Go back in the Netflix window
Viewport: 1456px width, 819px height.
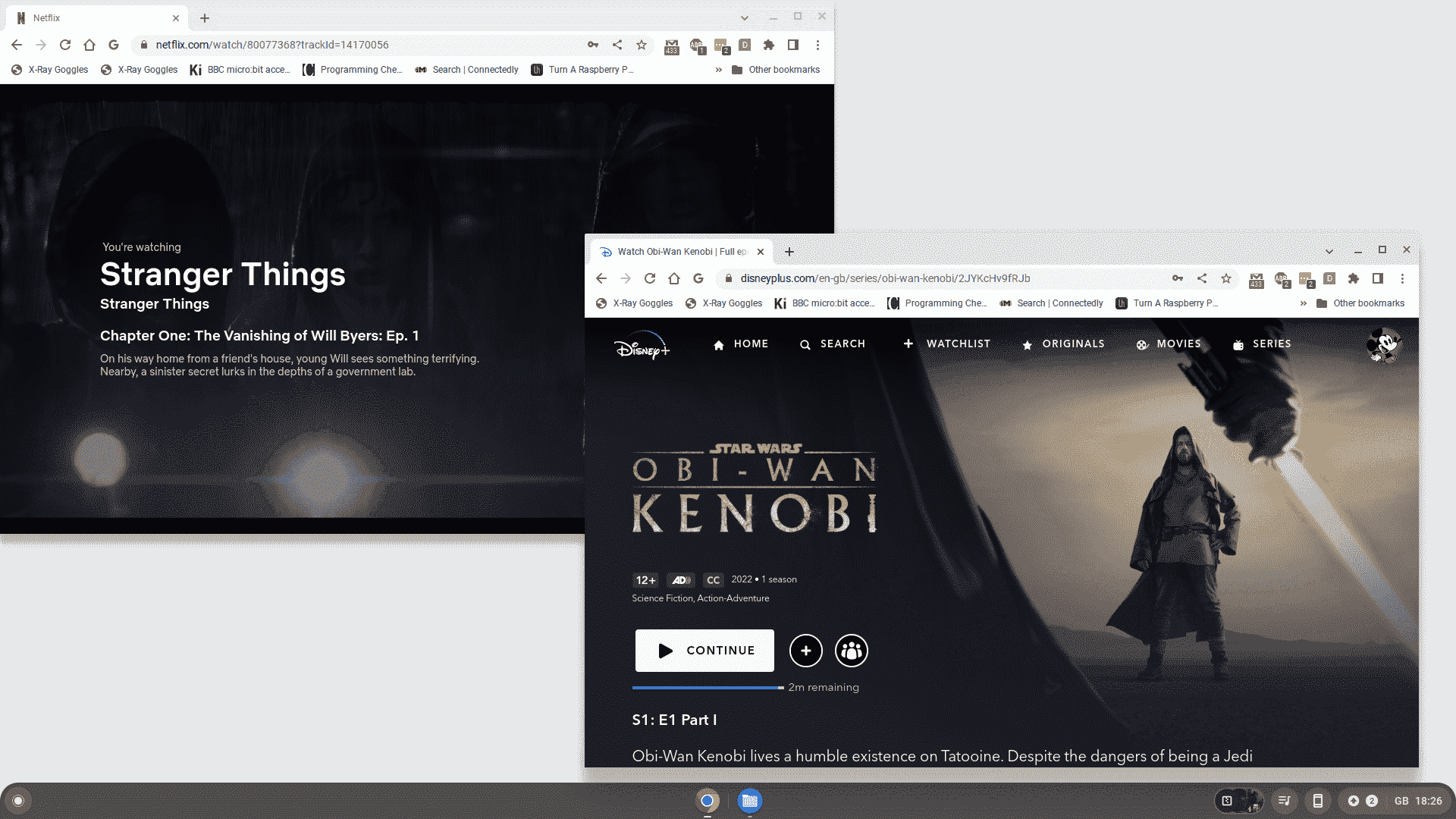pyautogui.click(x=17, y=45)
